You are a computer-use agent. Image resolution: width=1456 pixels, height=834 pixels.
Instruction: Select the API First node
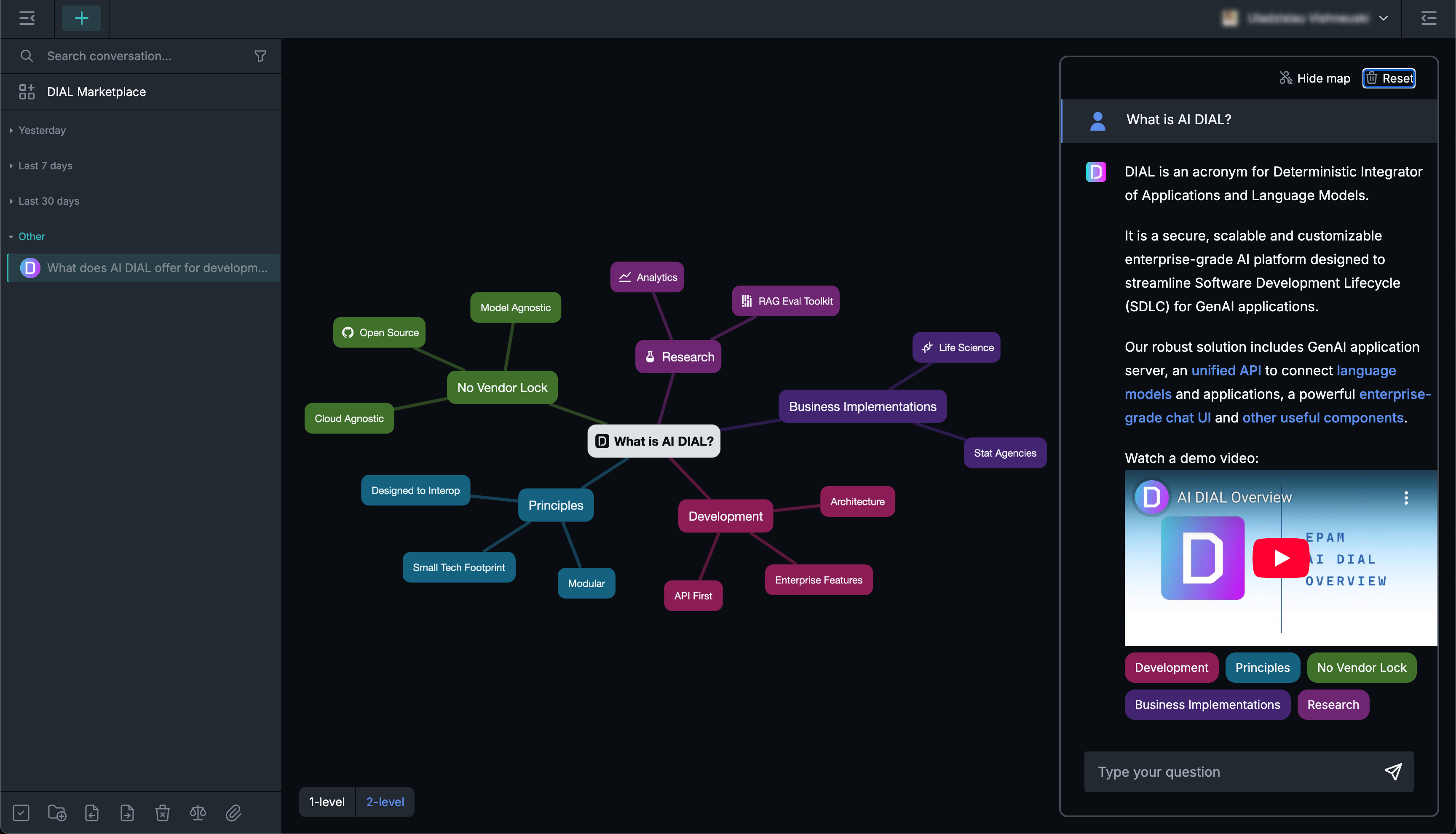click(x=693, y=596)
